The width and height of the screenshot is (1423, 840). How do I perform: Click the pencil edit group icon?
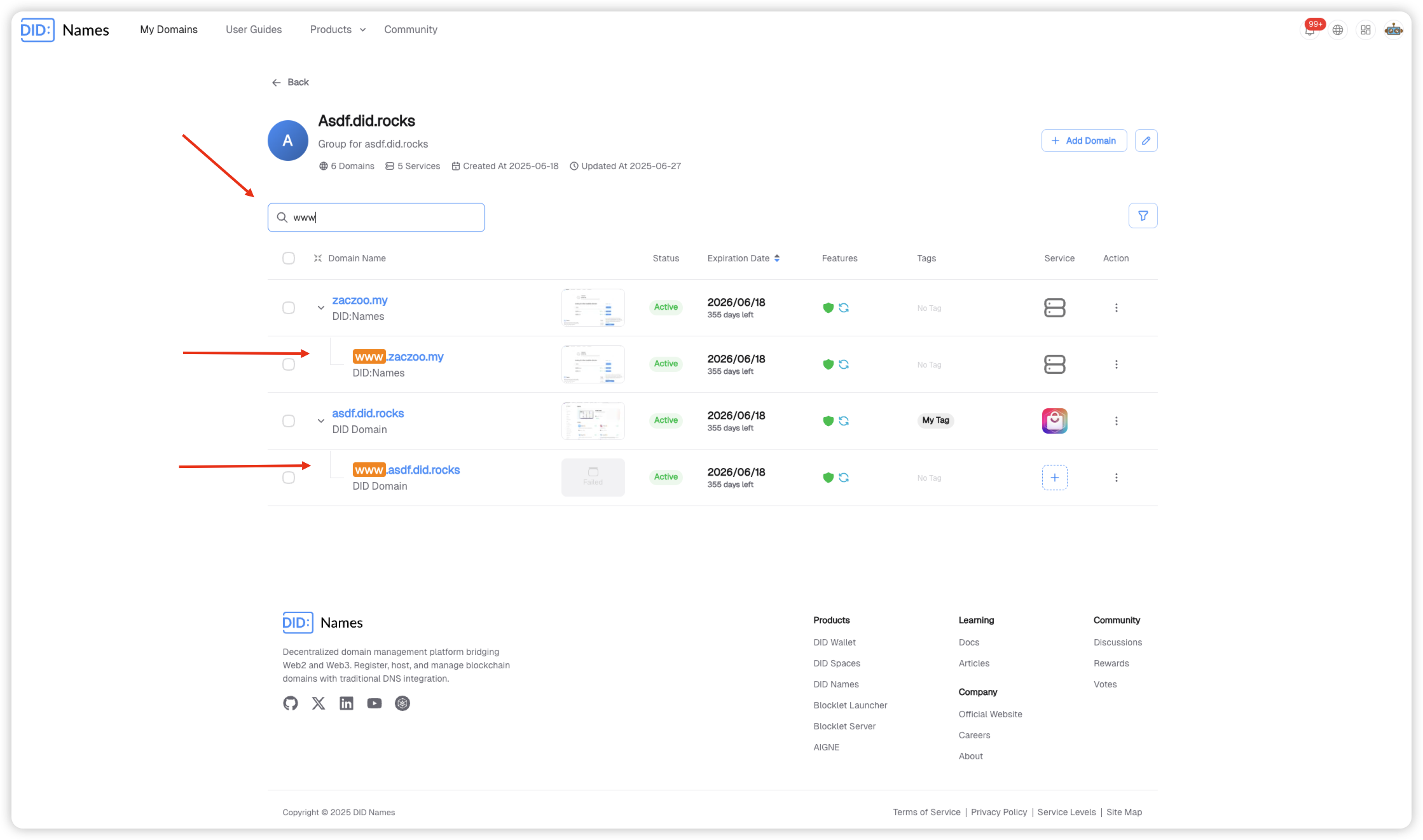[1146, 141]
